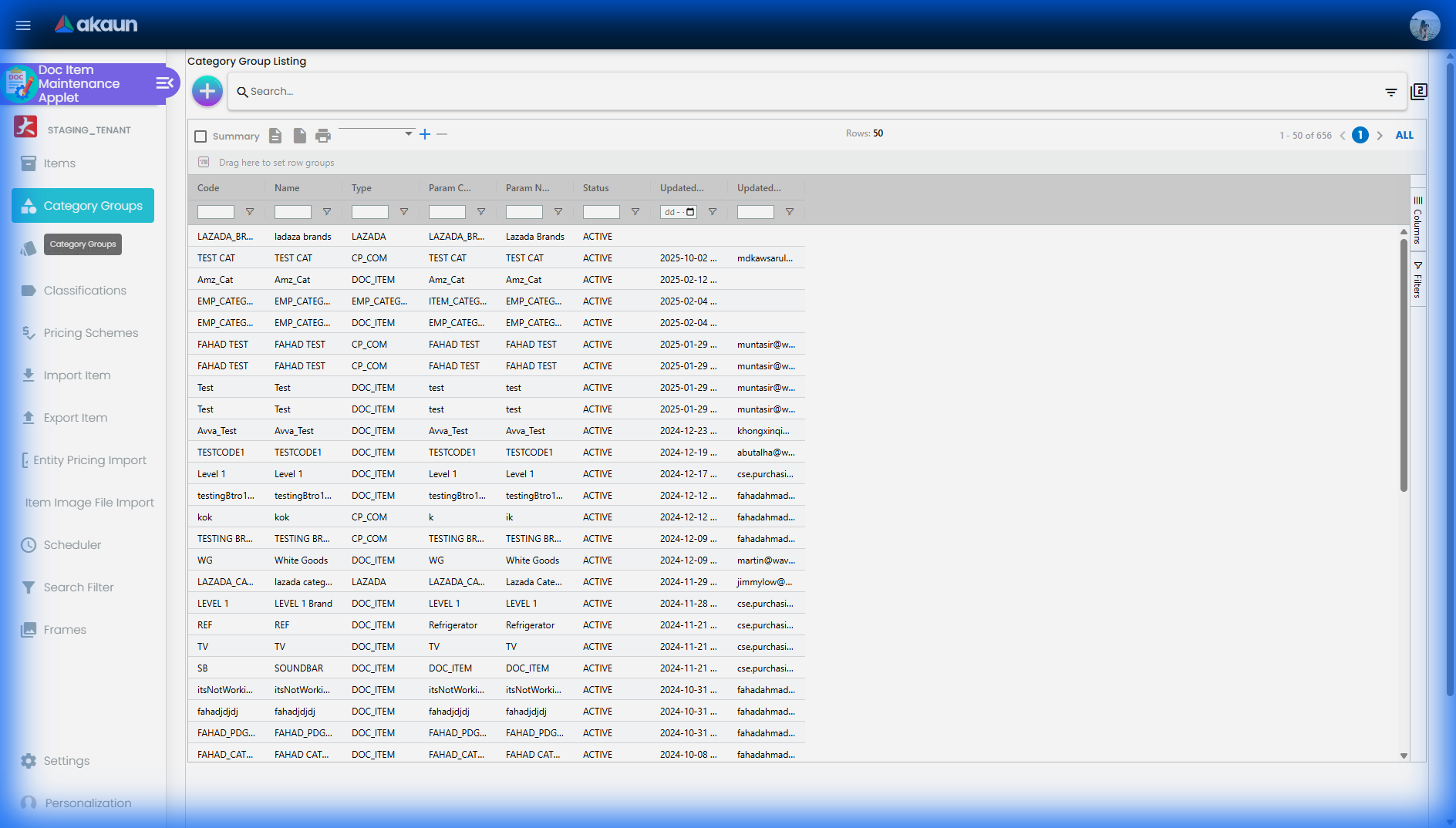This screenshot has height=828, width=1456.
Task: Click the multi-page icon right of search bar
Action: (x=1419, y=92)
